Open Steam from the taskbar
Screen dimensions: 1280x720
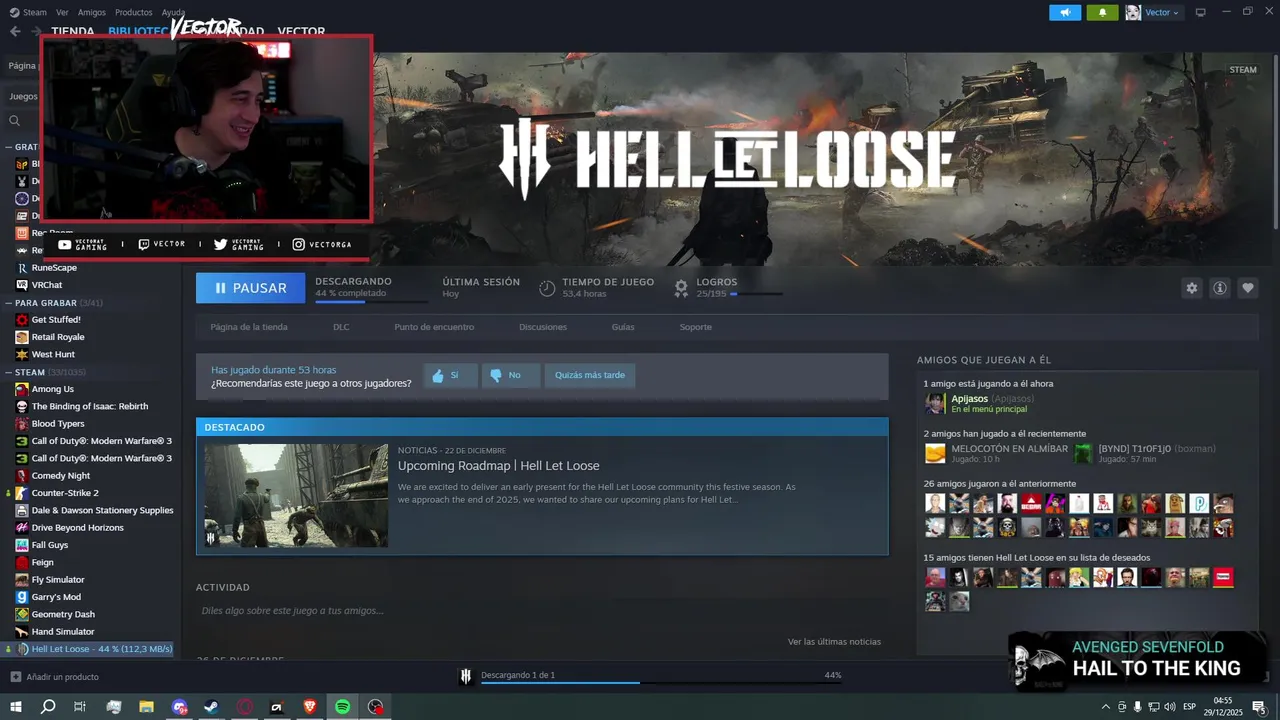click(x=212, y=707)
